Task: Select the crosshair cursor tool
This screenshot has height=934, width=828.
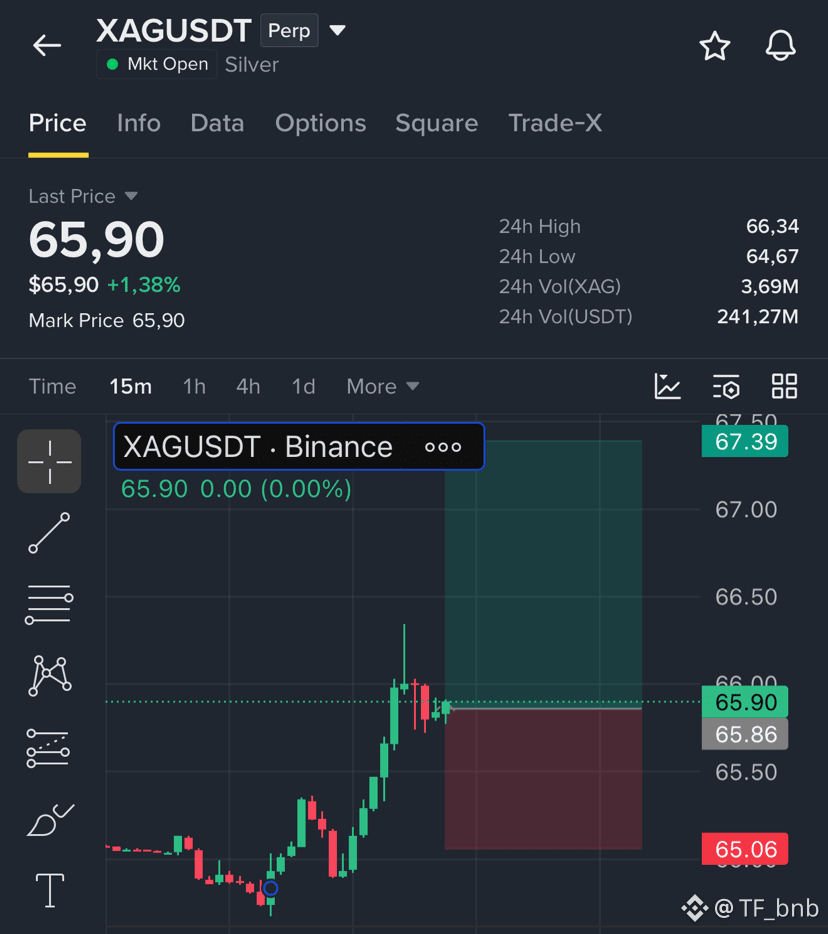Action: [x=49, y=461]
